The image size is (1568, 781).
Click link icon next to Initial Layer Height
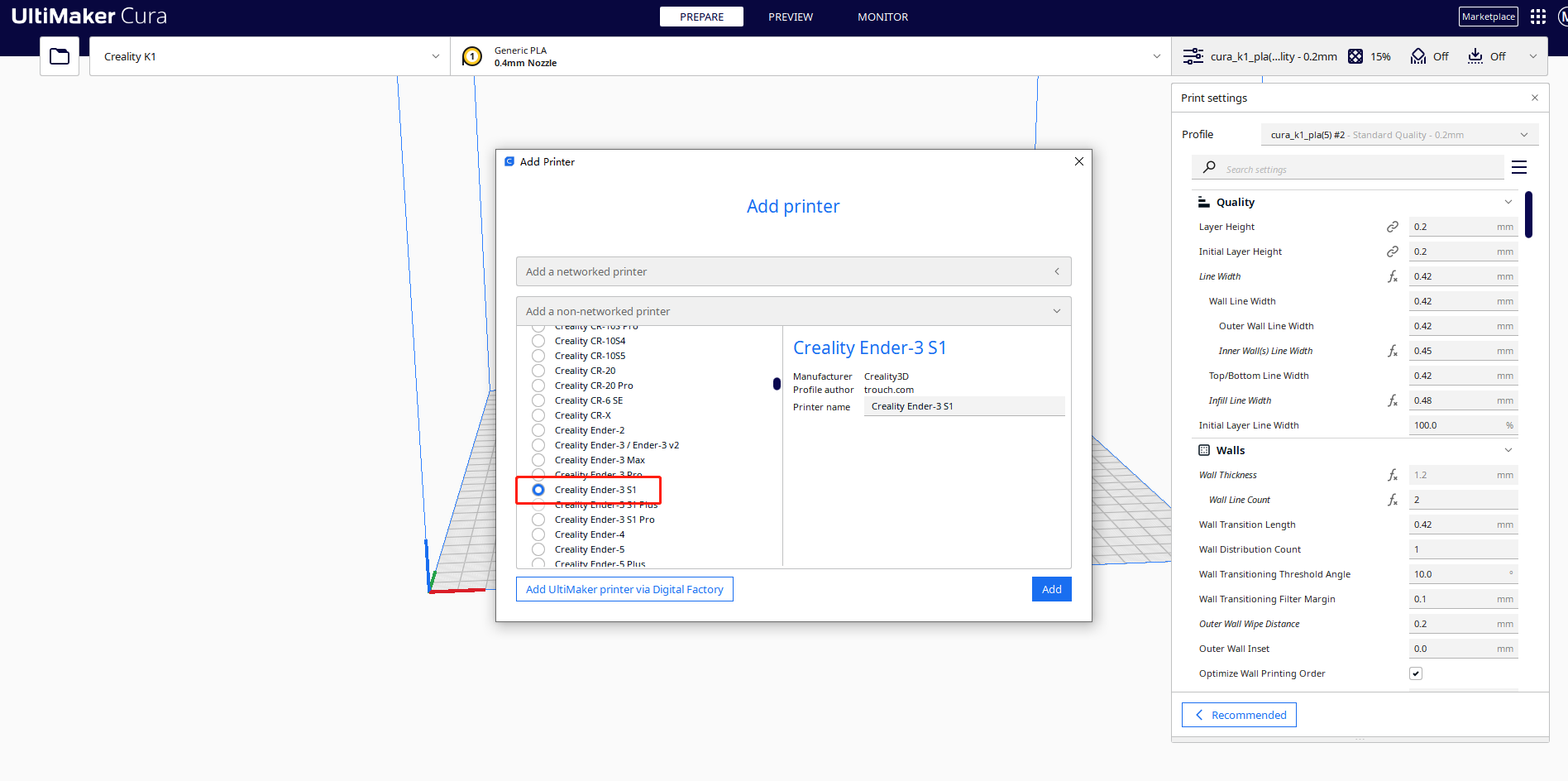pos(1393,252)
